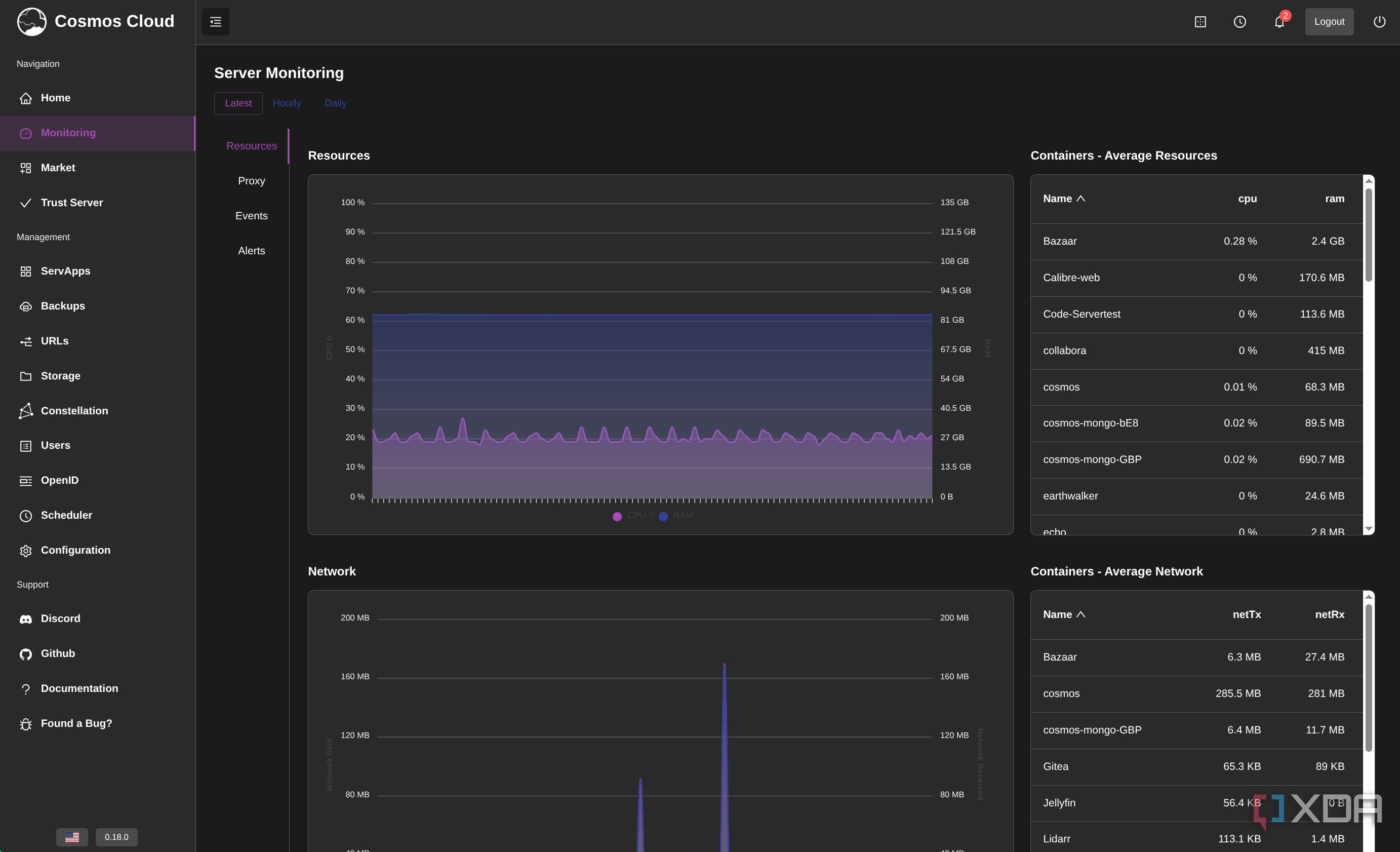Open the Users page

tap(98, 446)
